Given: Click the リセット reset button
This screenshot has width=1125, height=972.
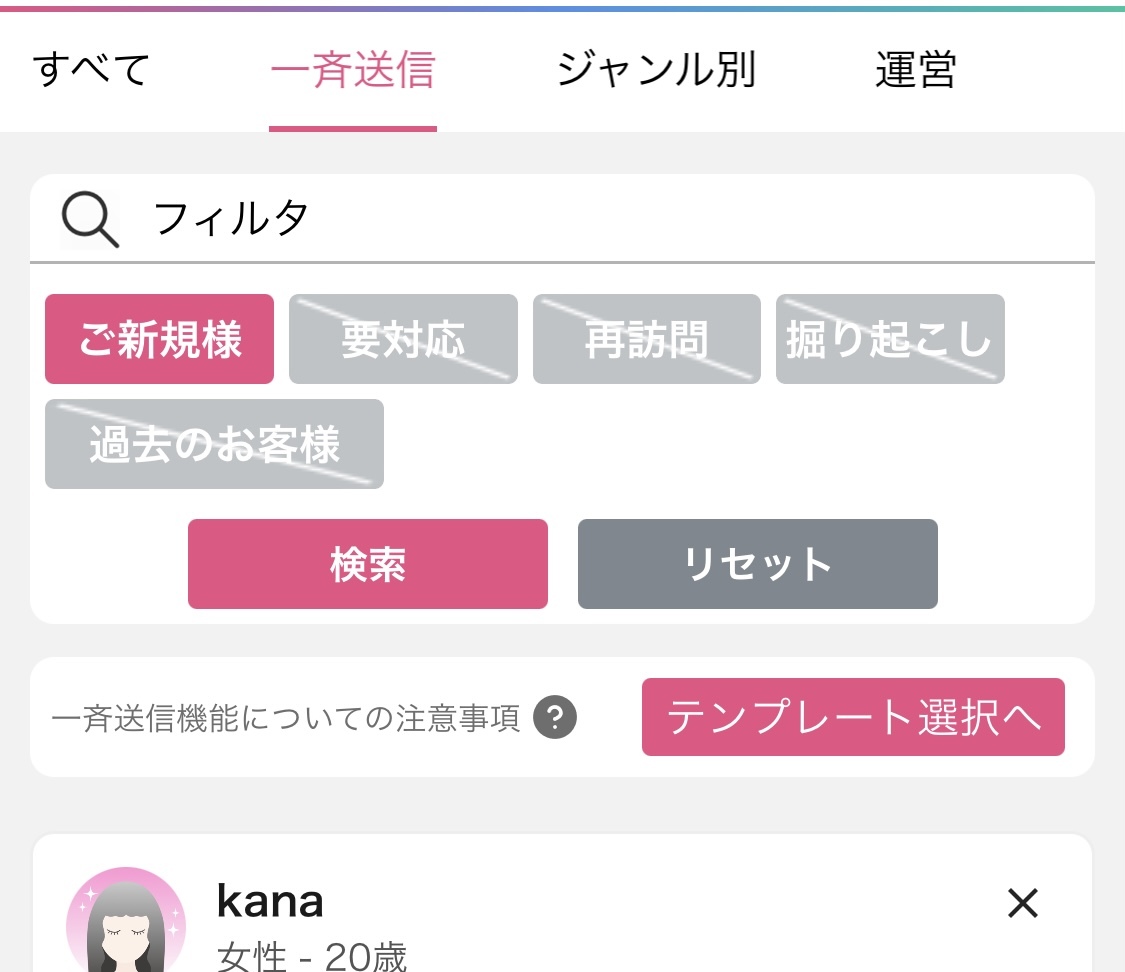Looking at the screenshot, I should pos(758,564).
